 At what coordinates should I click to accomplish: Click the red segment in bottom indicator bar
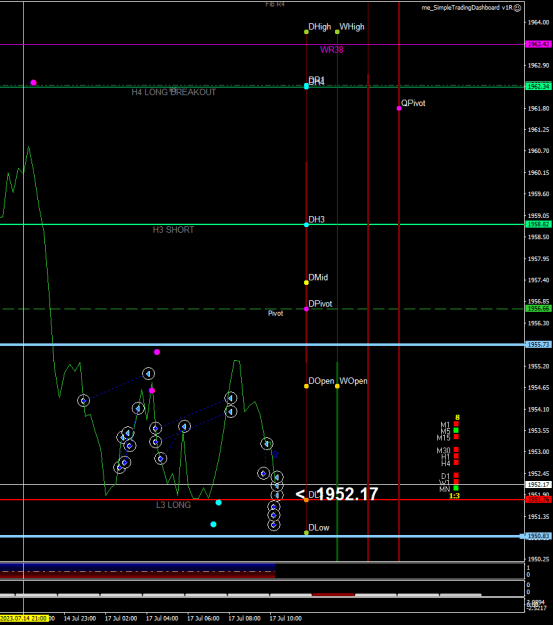point(333,595)
